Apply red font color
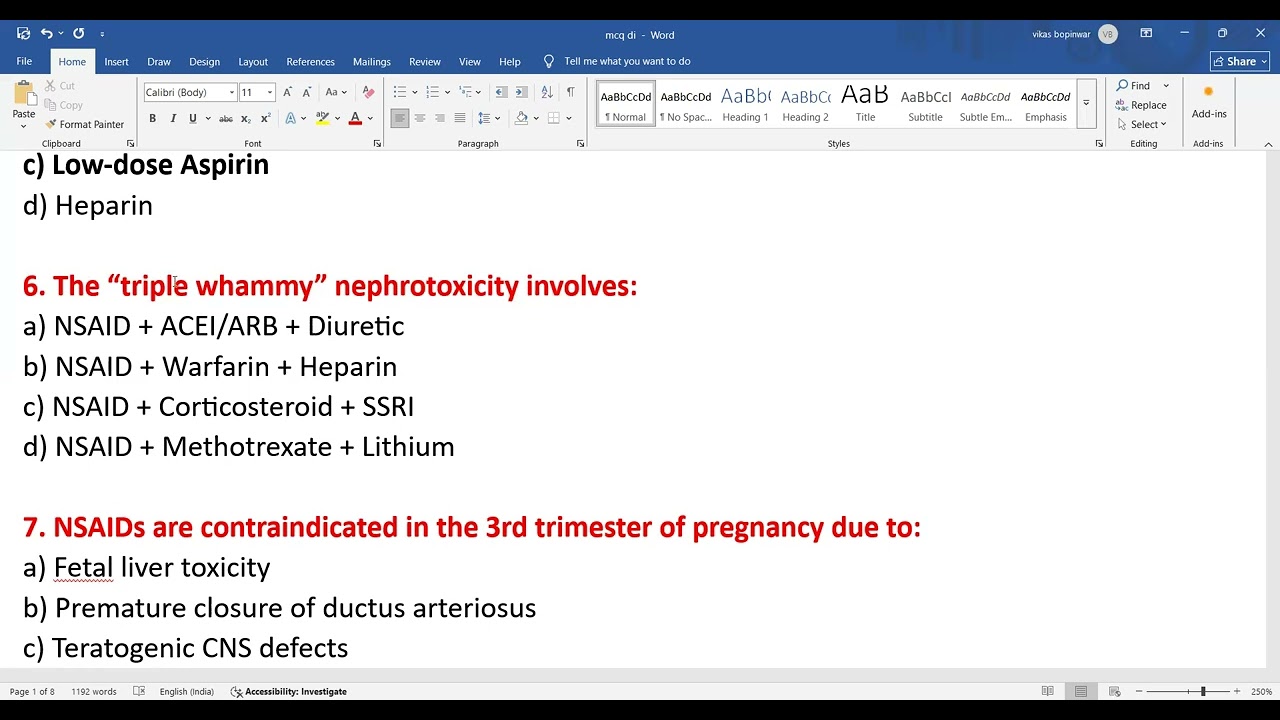1280x720 pixels. [x=355, y=118]
